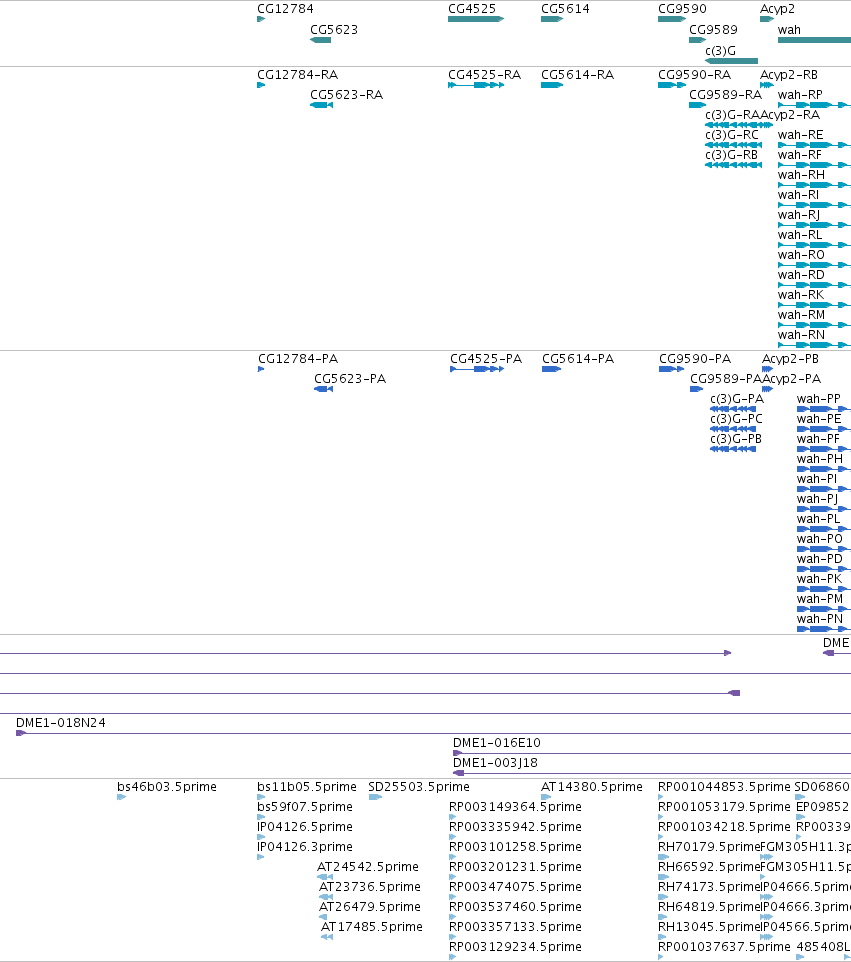Click the CG9590-PA protein label

695,358
